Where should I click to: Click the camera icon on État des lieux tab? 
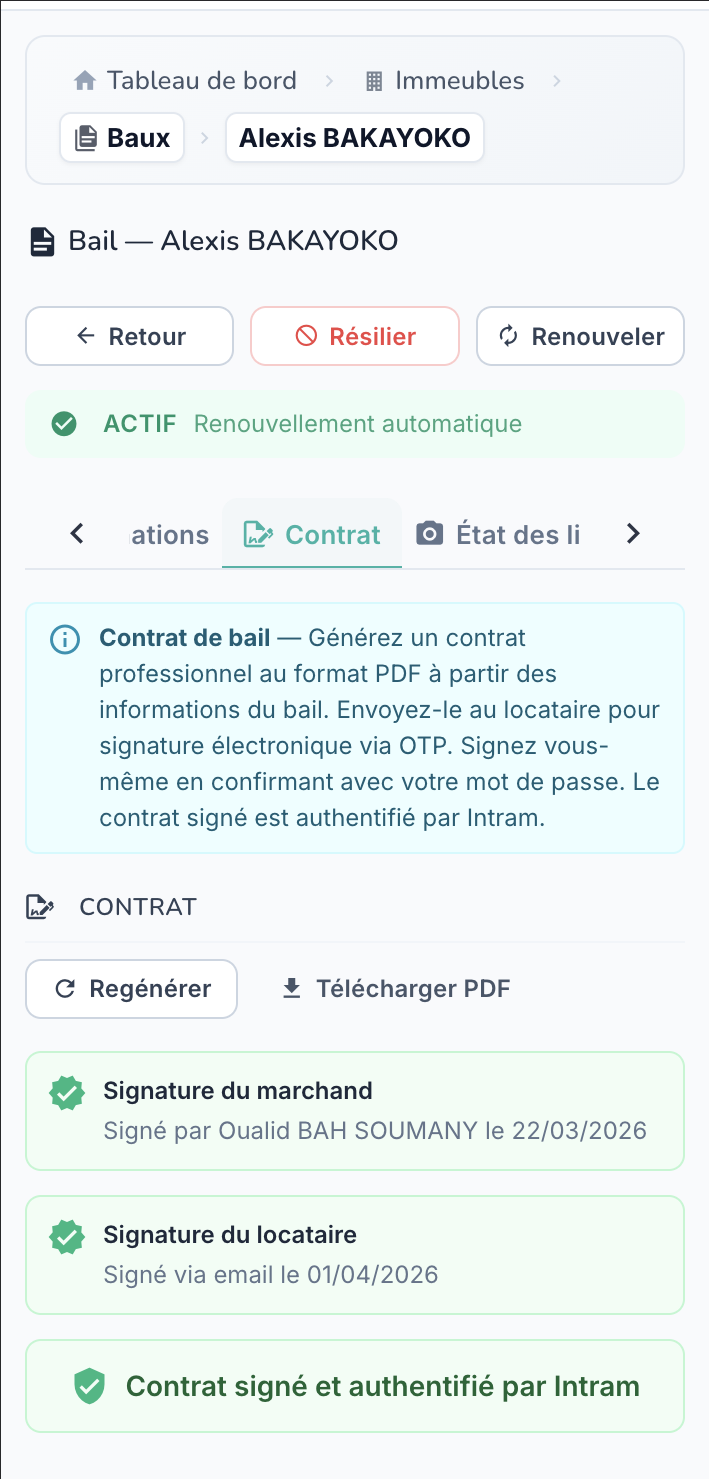(430, 534)
